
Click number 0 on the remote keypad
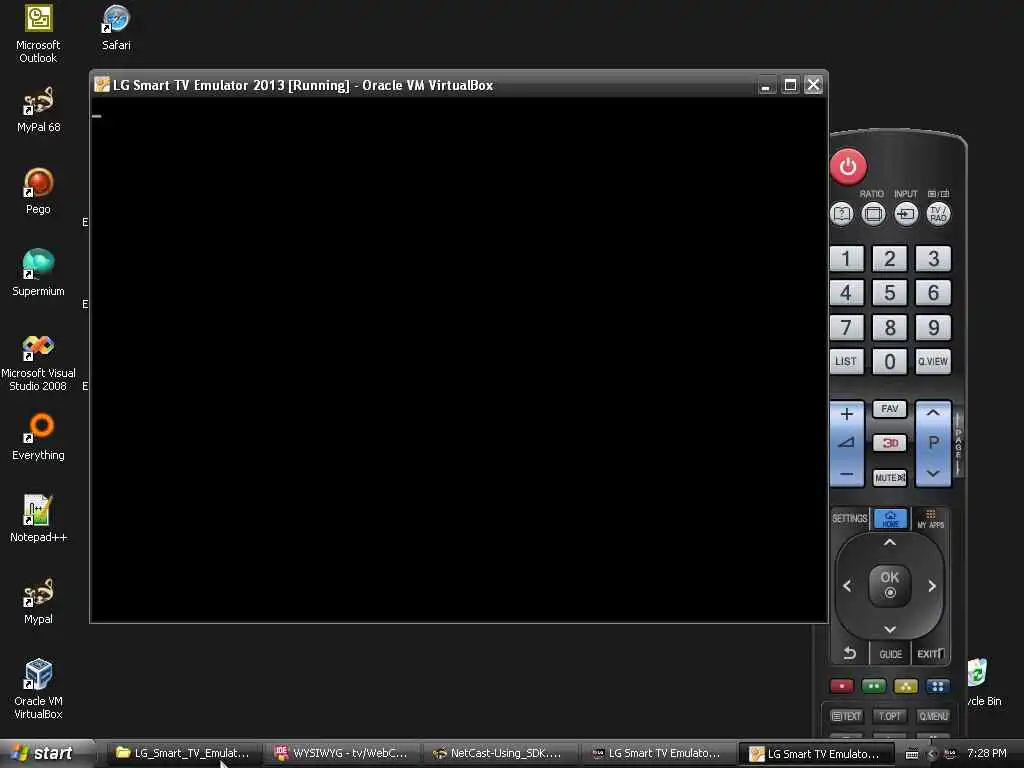(889, 361)
